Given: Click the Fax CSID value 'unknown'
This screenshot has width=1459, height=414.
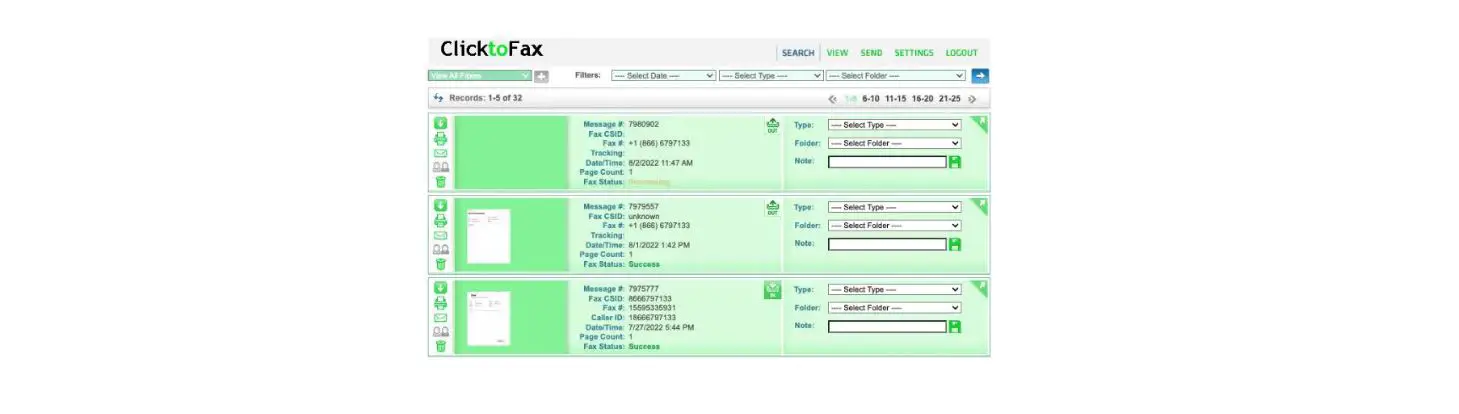Looking at the screenshot, I should click(644, 216).
